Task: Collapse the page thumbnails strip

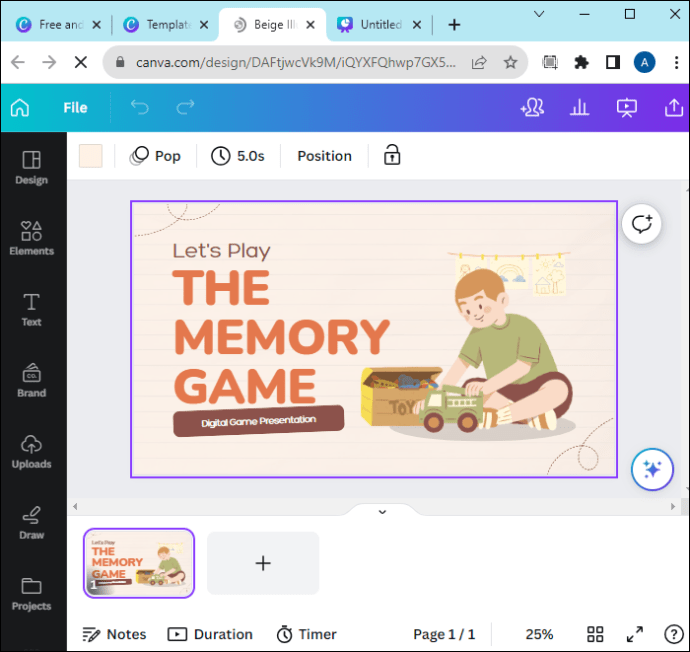Action: [382, 512]
